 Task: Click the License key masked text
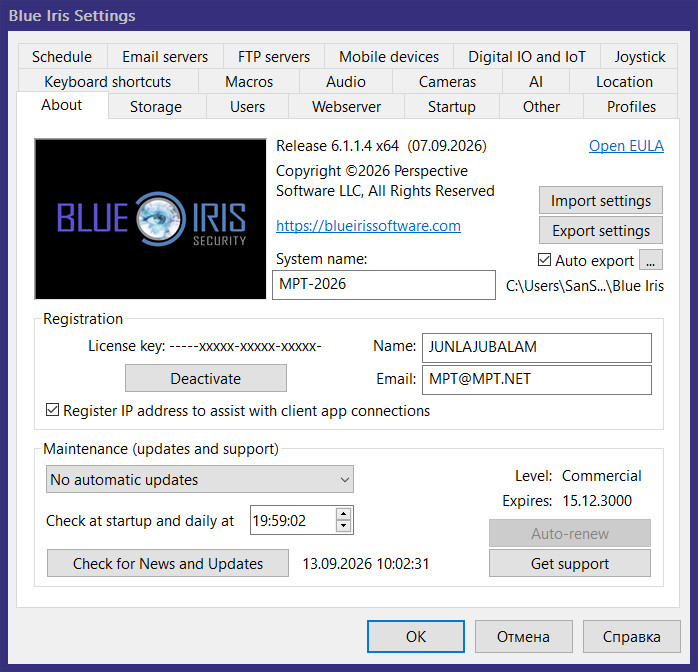[x=245, y=346]
